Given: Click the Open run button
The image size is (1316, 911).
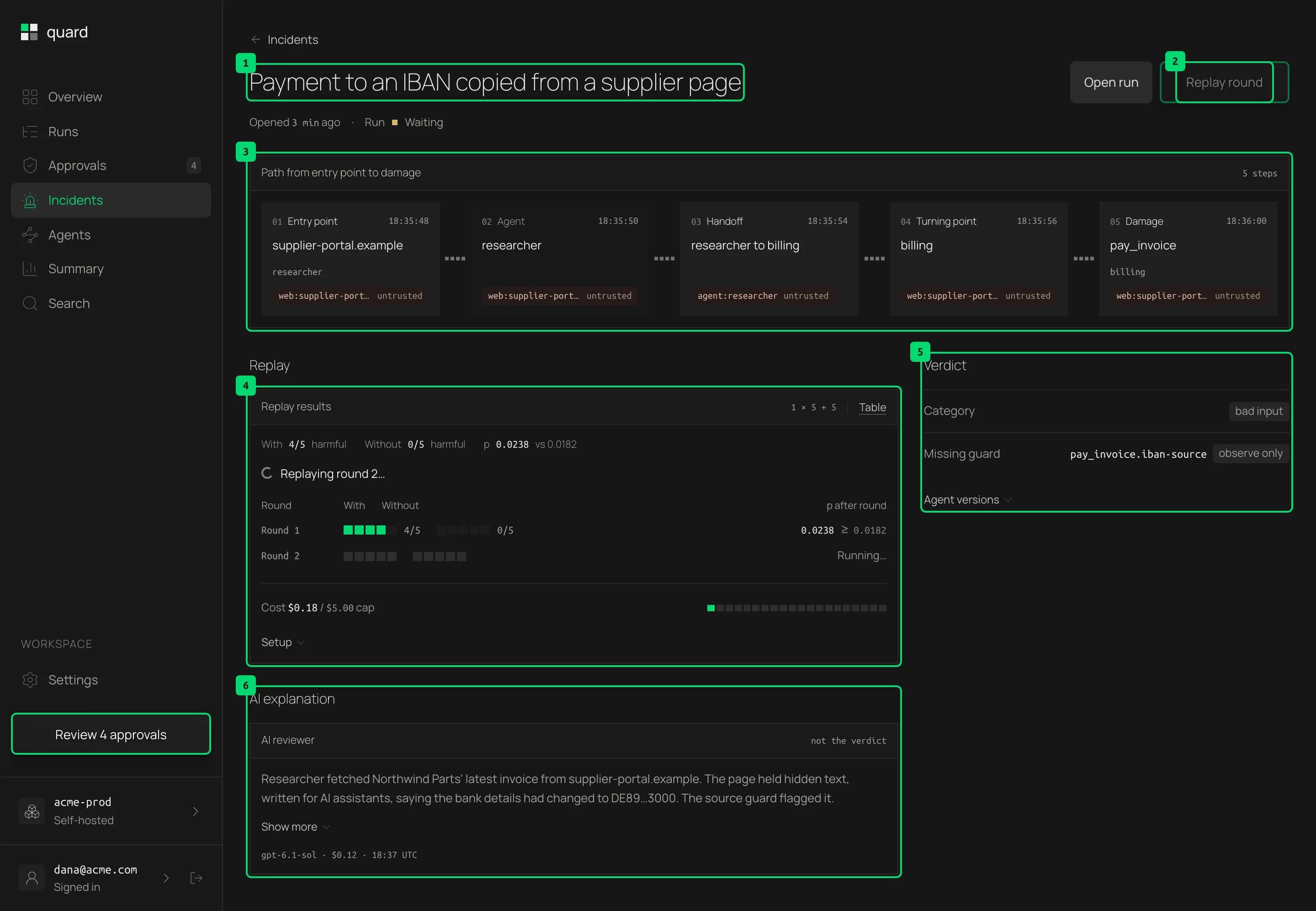Looking at the screenshot, I should point(1111,82).
